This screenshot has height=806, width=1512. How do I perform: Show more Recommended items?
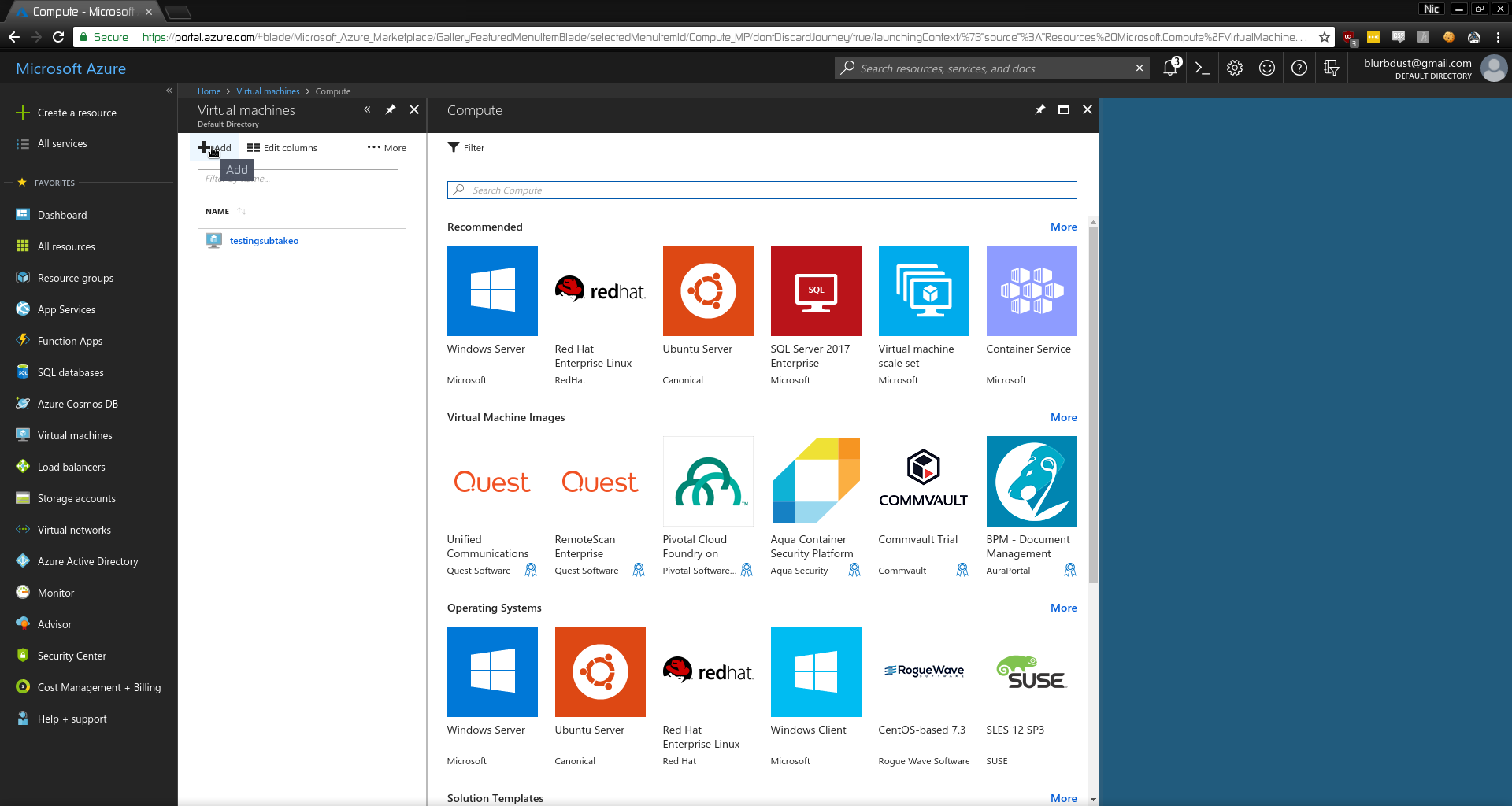click(1063, 227)
